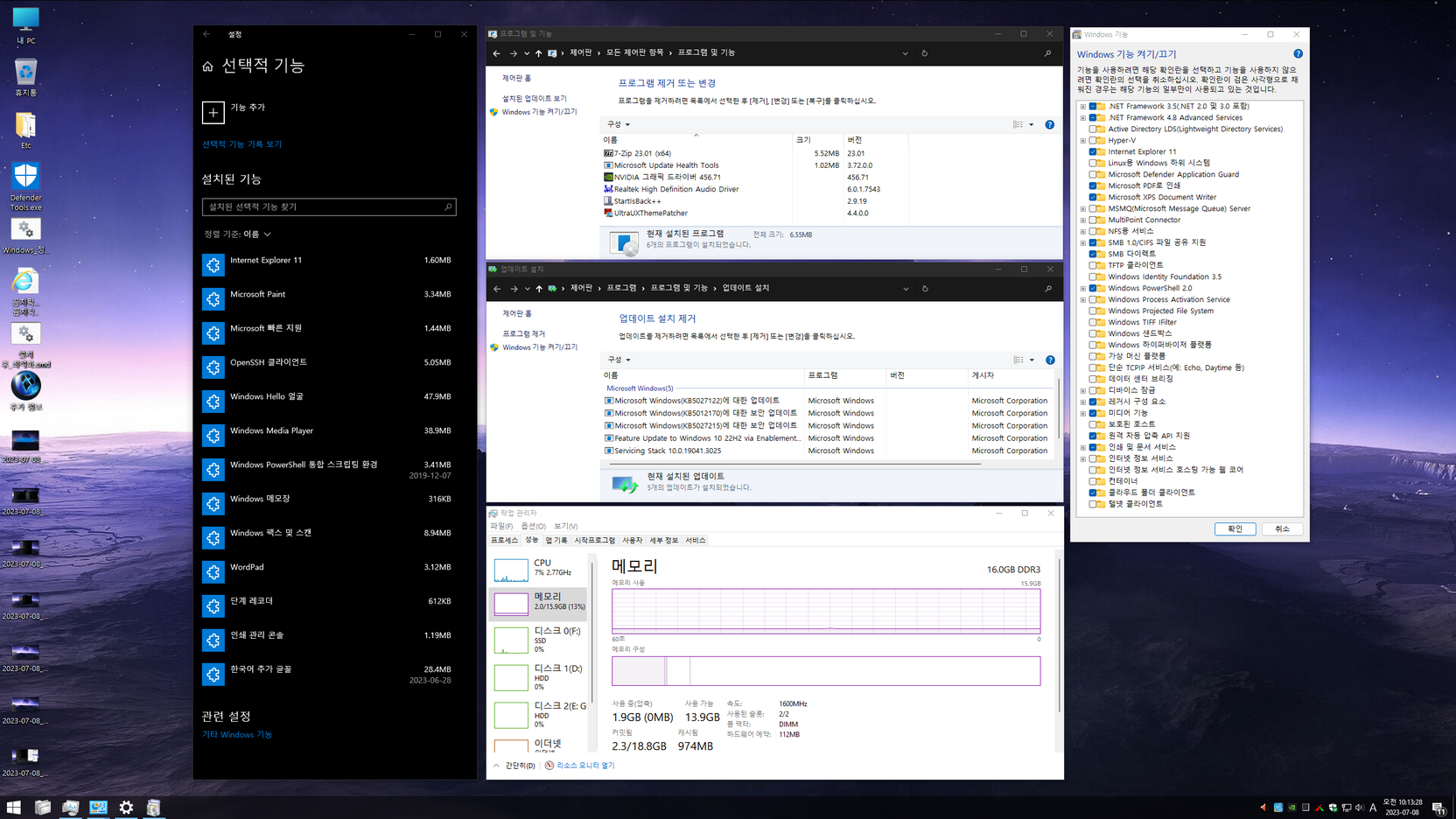
Task: Click the Windows Start button on taskbar
Action: (x=13, y=808)
